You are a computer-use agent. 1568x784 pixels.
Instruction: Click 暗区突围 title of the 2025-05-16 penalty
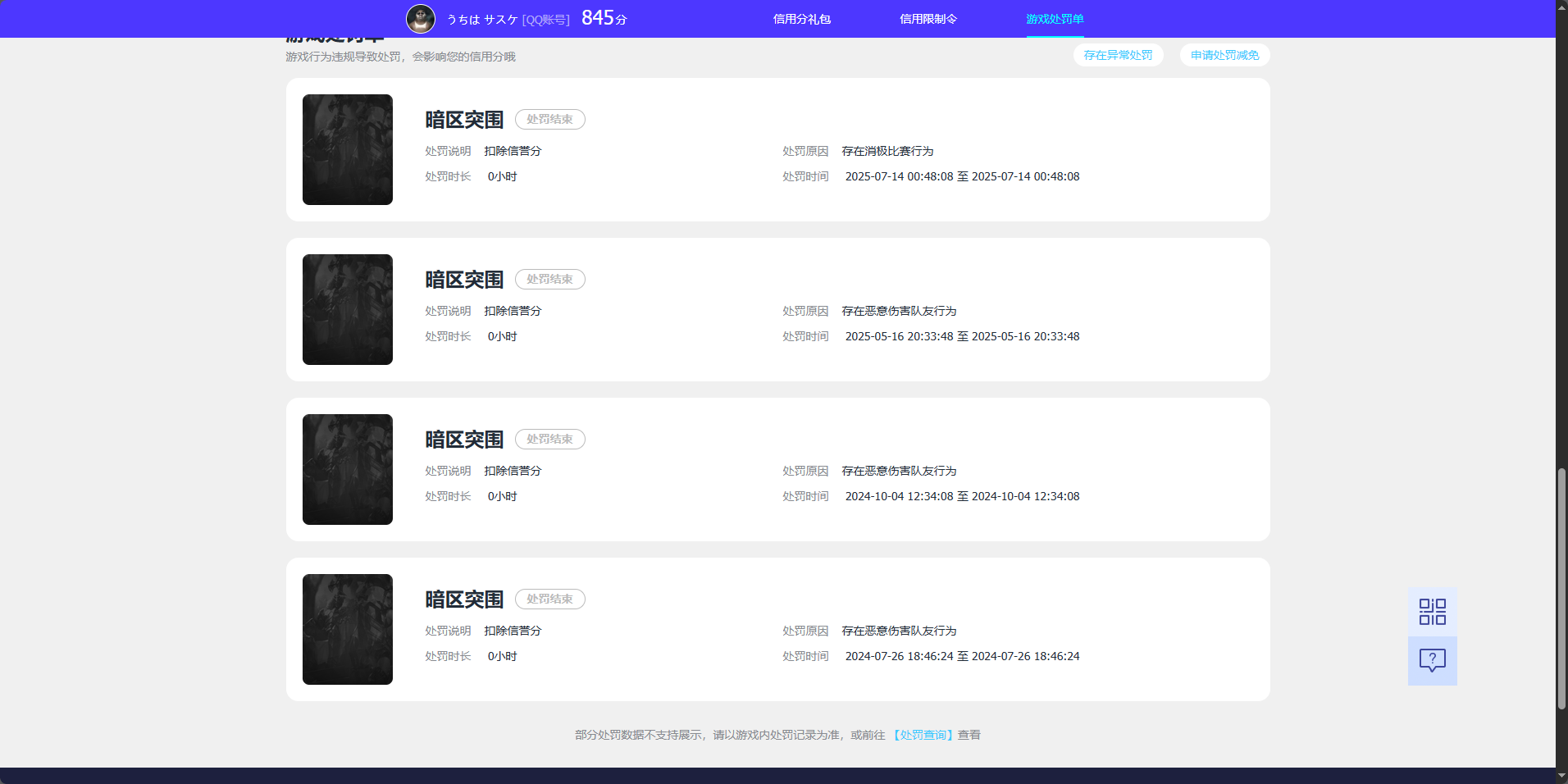pos(464,280)
